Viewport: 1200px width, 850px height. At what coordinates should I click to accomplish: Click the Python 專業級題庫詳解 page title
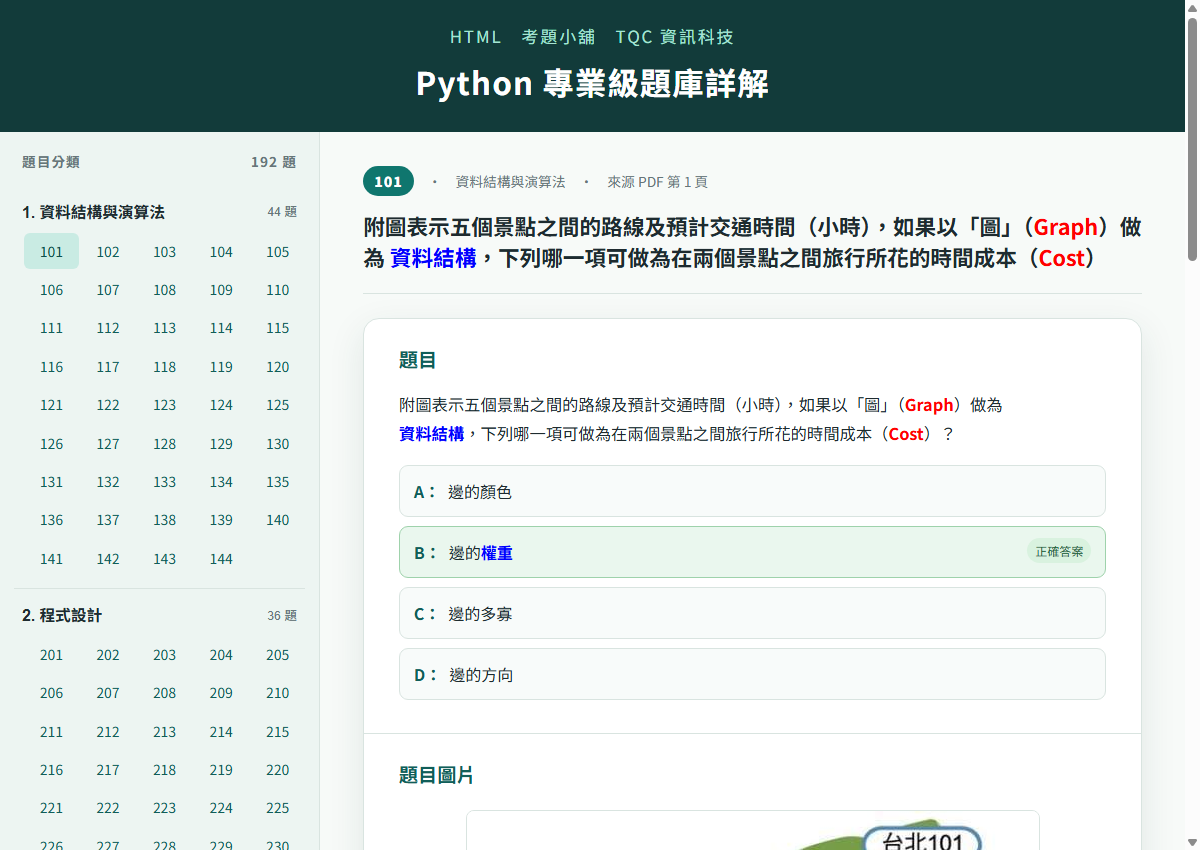(x=592, y=84)
